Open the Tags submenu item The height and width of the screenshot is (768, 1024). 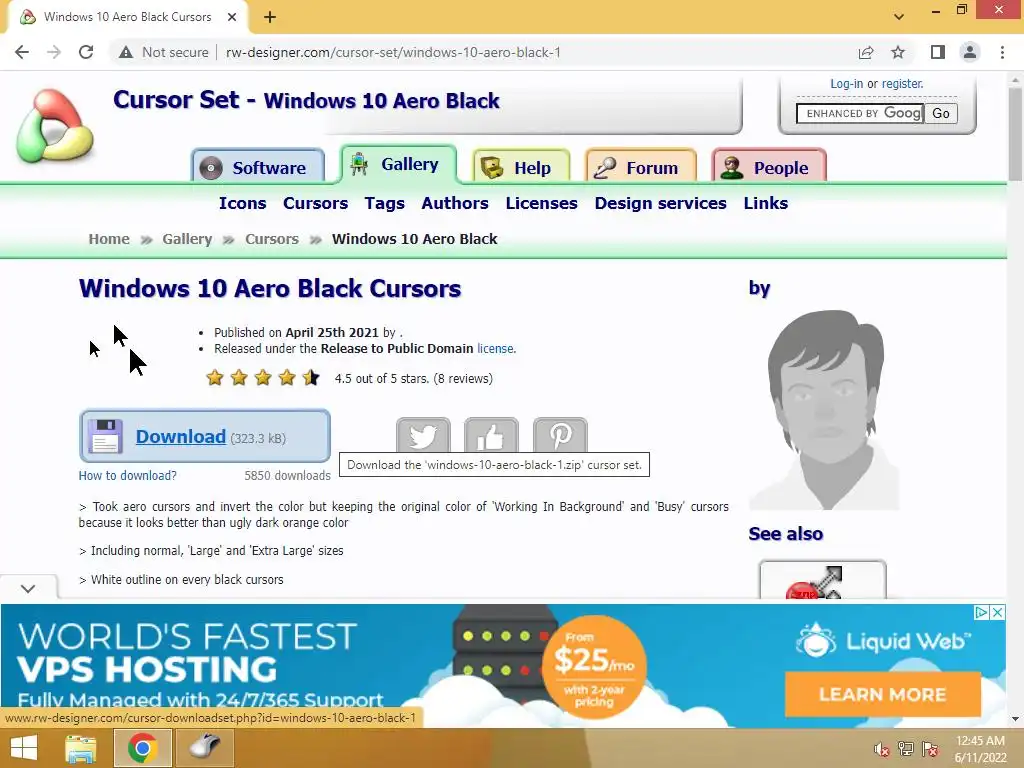point(385,203)
